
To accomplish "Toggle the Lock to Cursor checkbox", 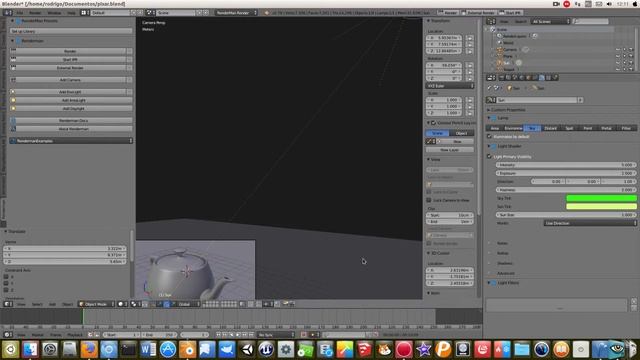I will coord(429,192).
